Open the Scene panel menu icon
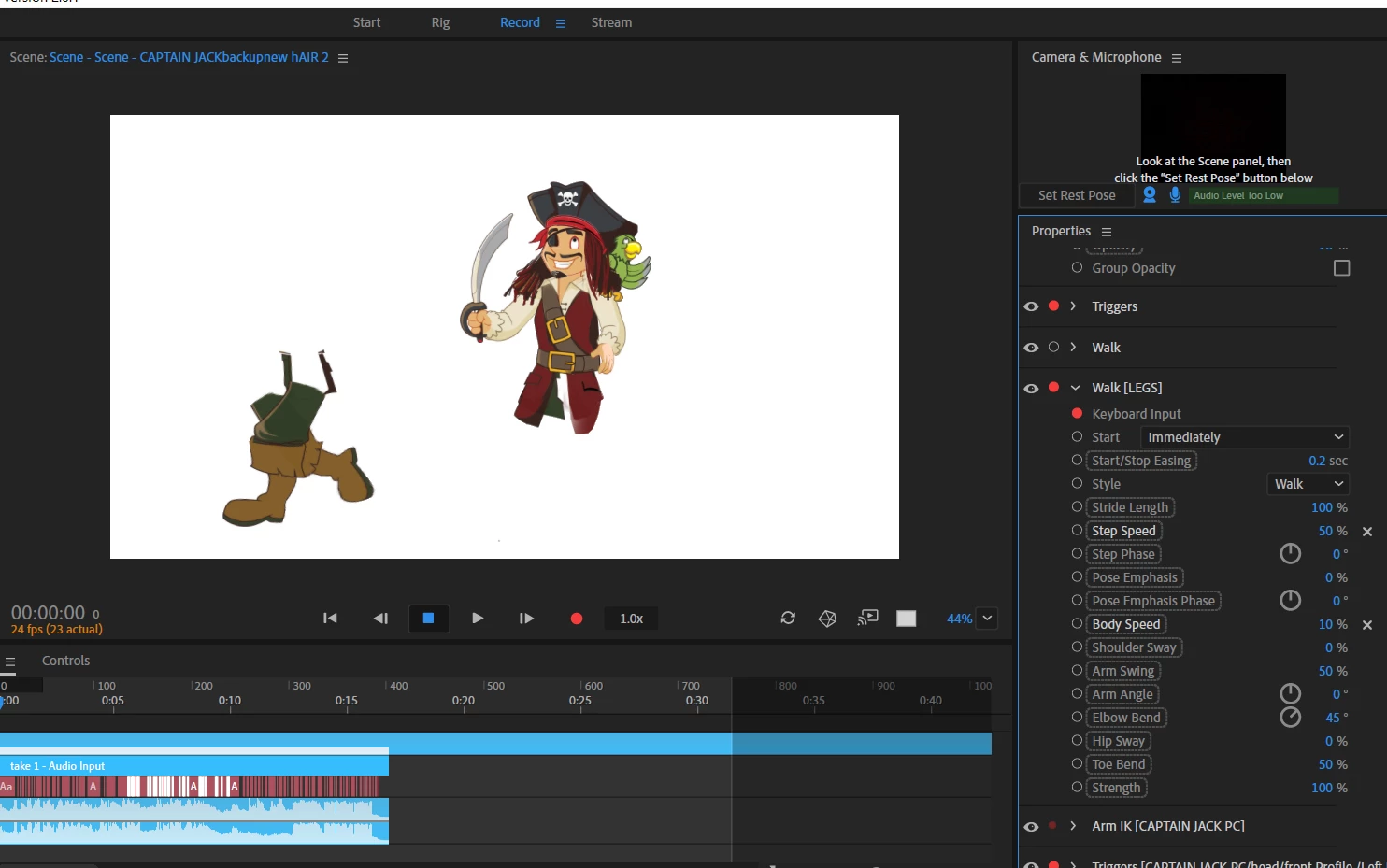 (343, 58)
